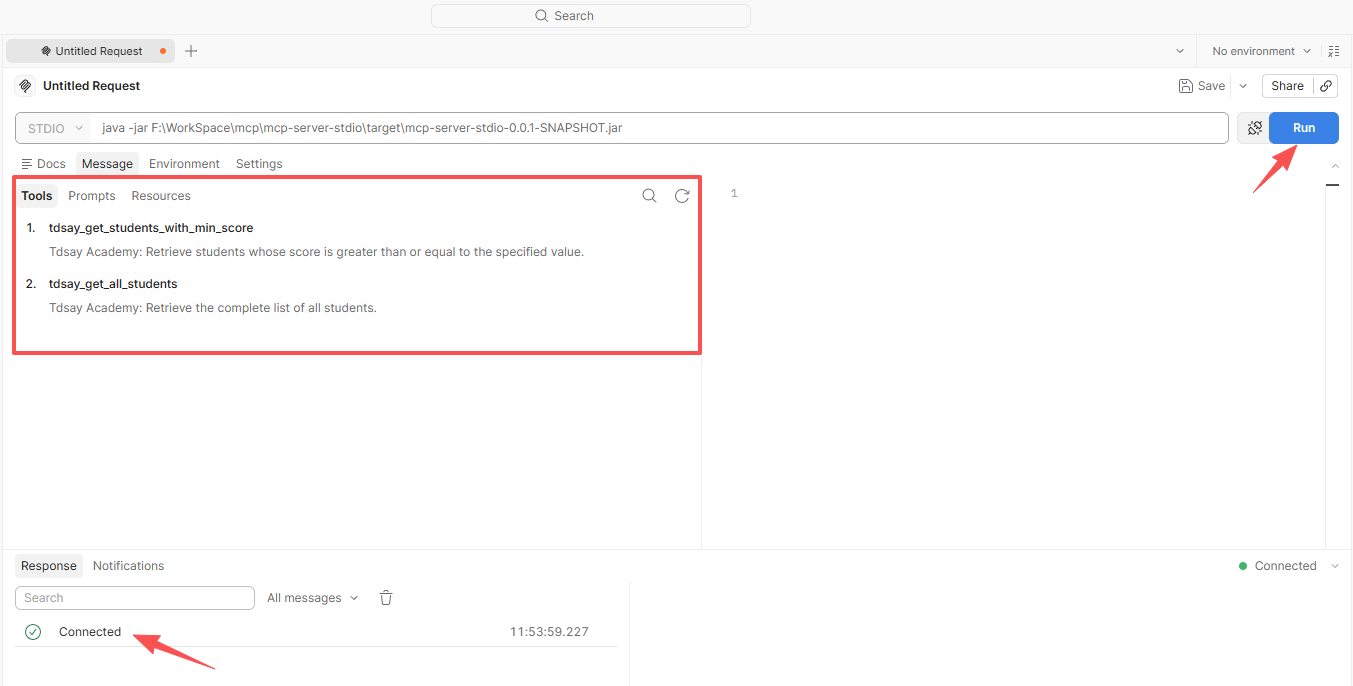The image size is (1353, 686).
Task: Click the response Search input field
Action: pyautogui.click(x=135, y=598)
